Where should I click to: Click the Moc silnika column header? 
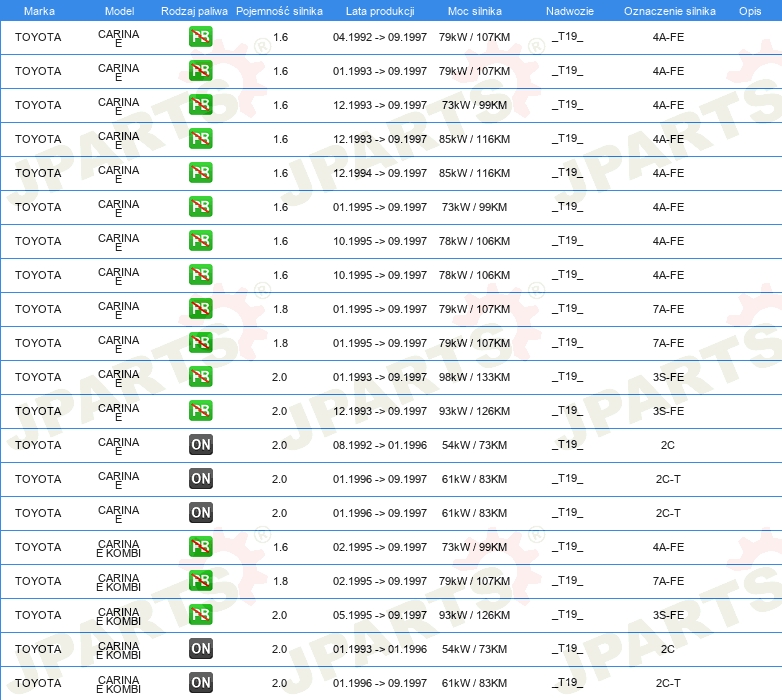point(475,11)
